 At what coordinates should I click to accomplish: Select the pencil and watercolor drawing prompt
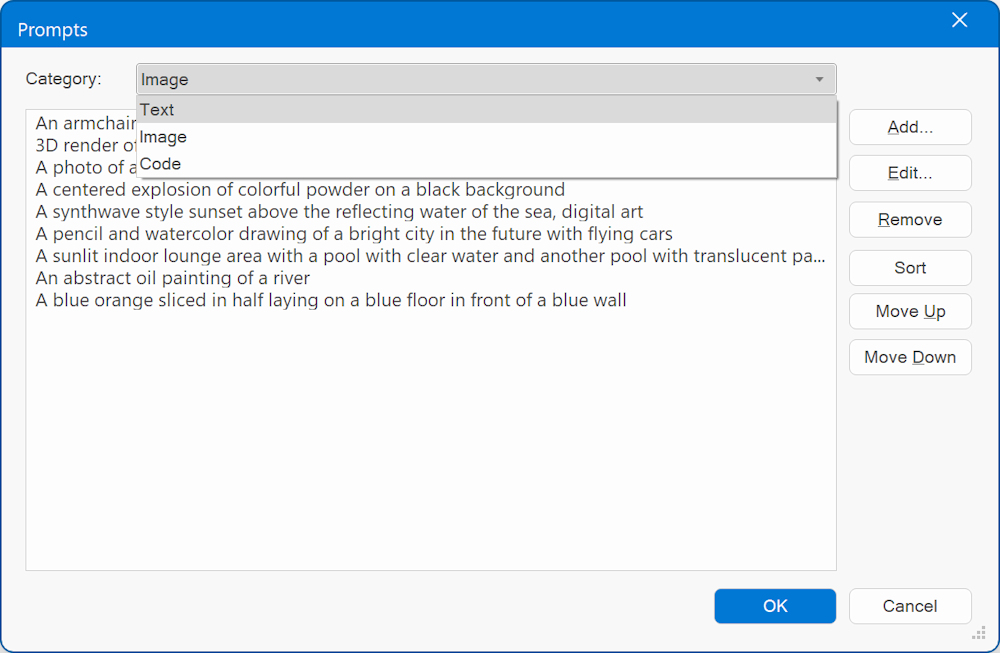354,234
